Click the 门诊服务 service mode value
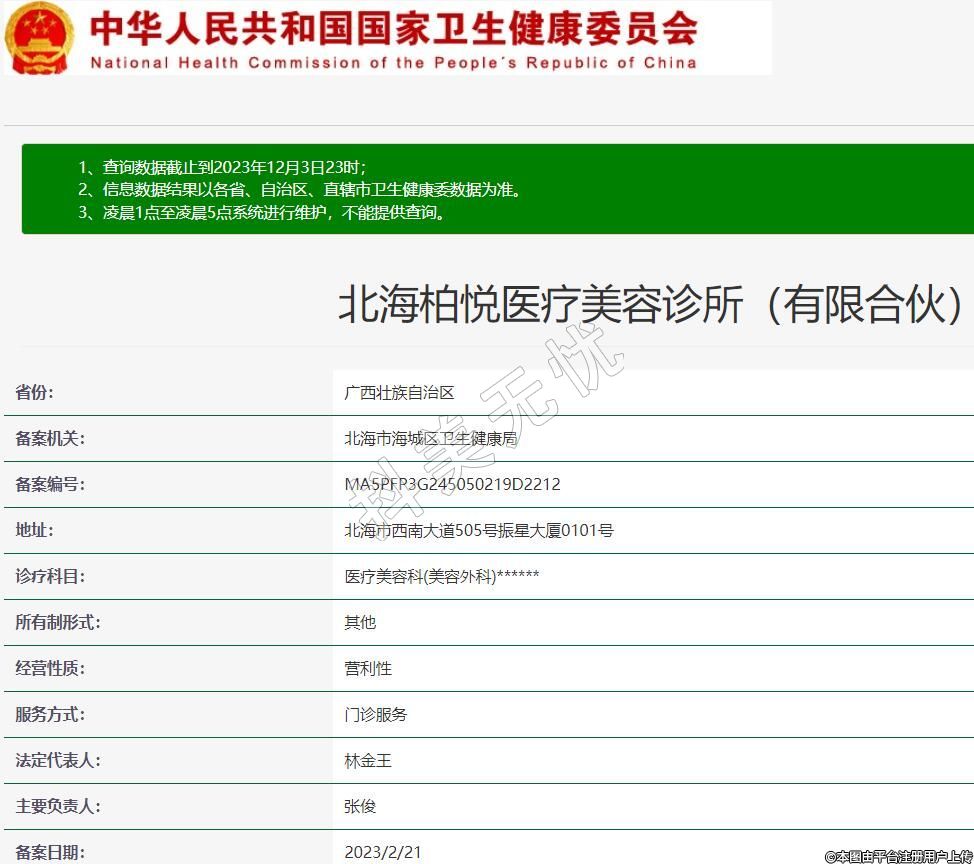Screen dimensions: 974x864 pyautogui.click(x=376, y=715)
